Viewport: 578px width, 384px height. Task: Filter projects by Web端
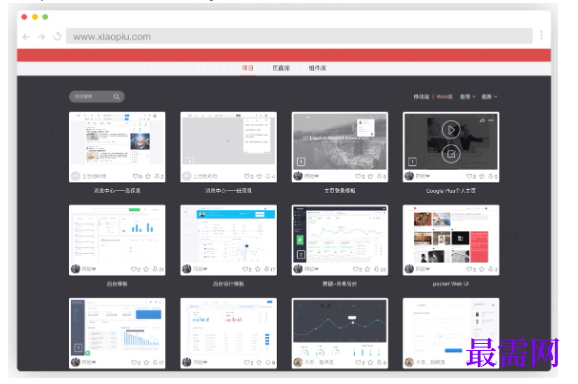pos(444,97)
